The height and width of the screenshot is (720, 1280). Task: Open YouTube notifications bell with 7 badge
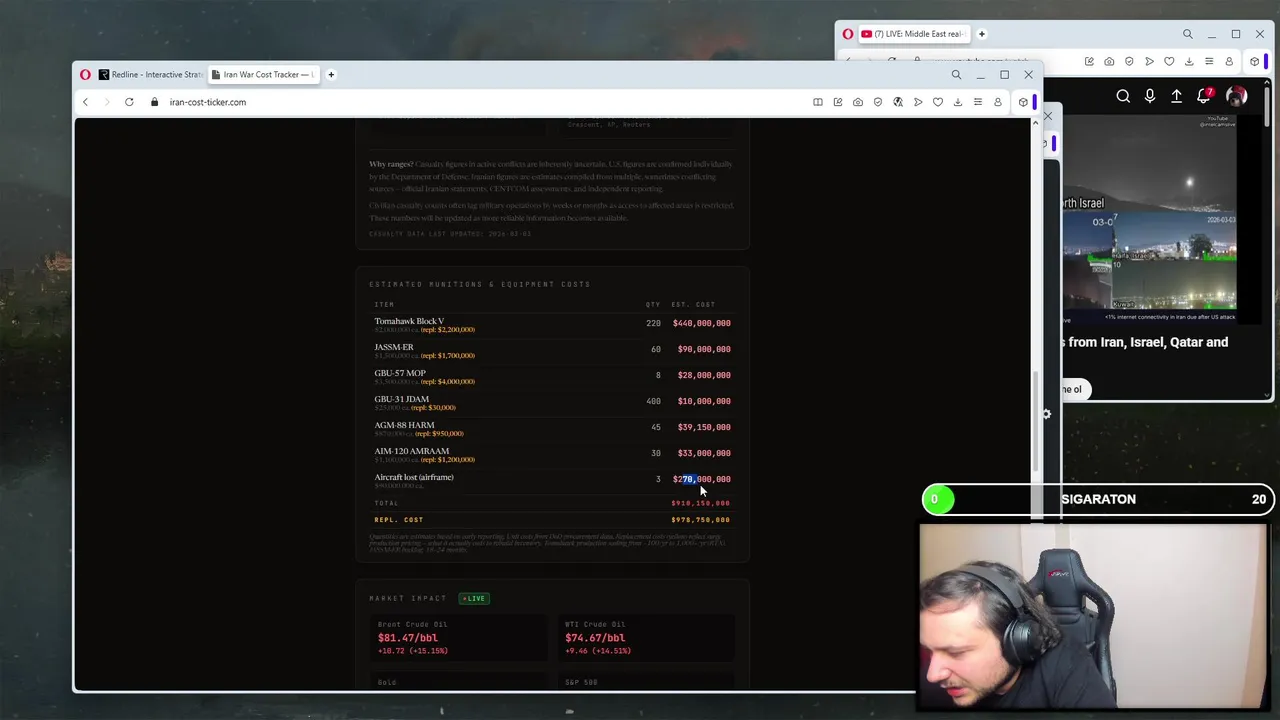pos(1204,96)
